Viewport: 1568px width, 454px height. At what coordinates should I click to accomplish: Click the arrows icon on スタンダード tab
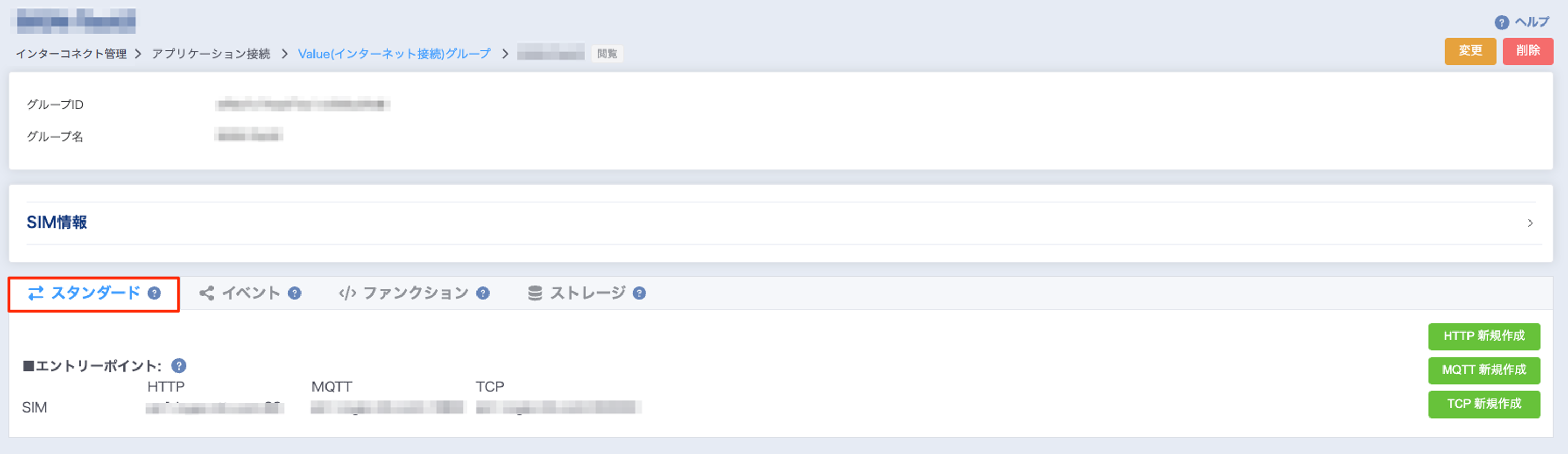[36, 293]
